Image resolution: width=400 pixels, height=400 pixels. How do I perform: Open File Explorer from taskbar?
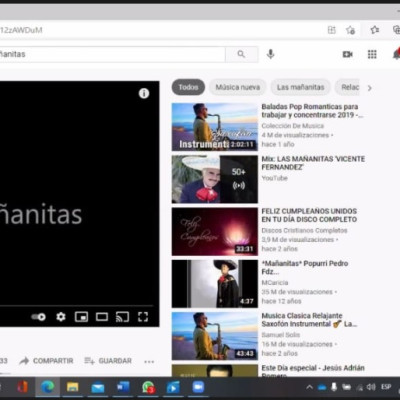click(x=72, y=387)
